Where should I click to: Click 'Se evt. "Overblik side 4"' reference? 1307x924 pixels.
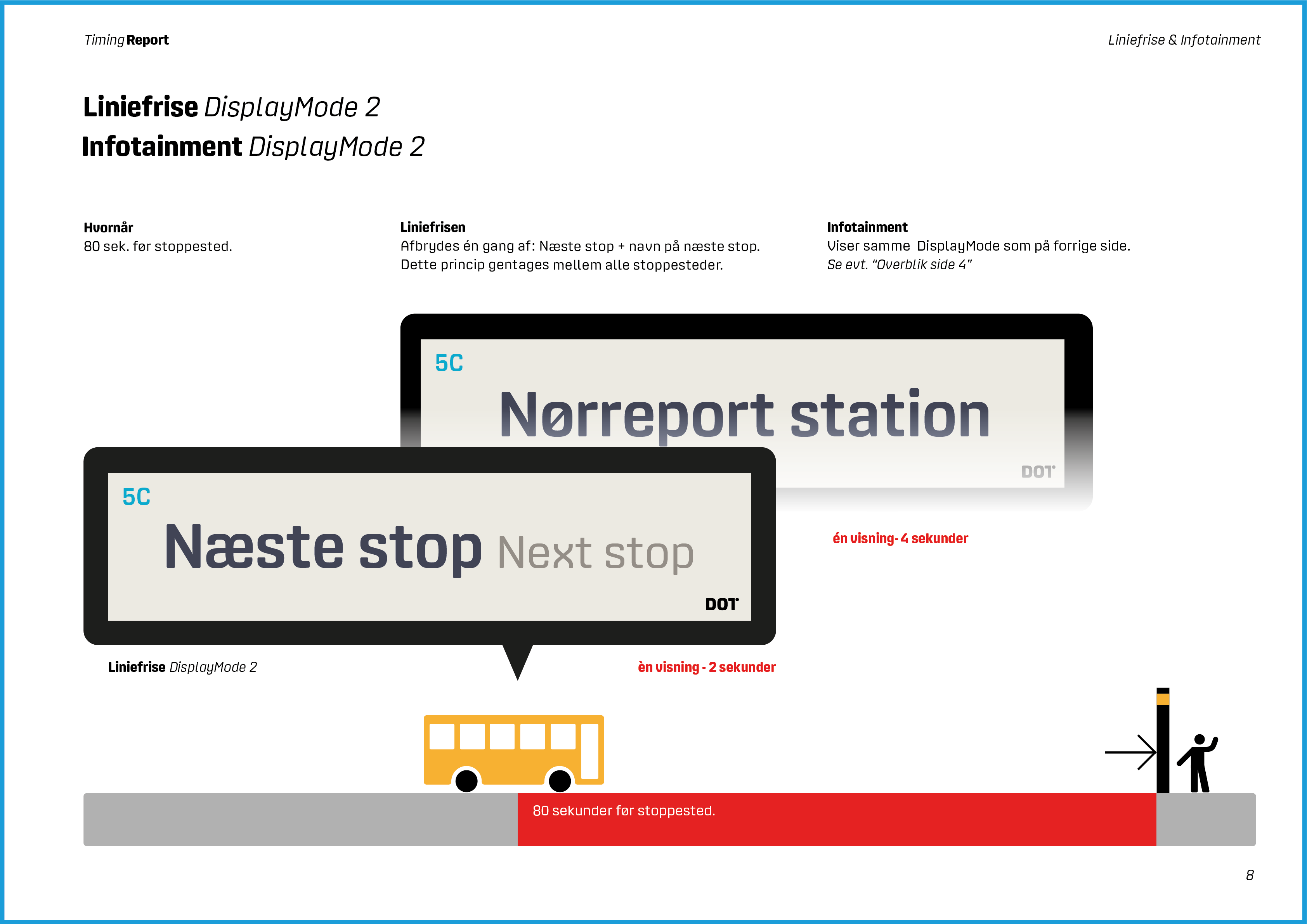click(x=900, y=265)
